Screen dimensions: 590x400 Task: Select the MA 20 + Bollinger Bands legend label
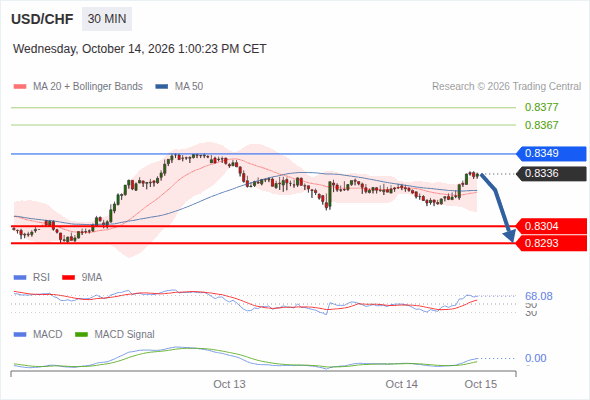point(88,87)
